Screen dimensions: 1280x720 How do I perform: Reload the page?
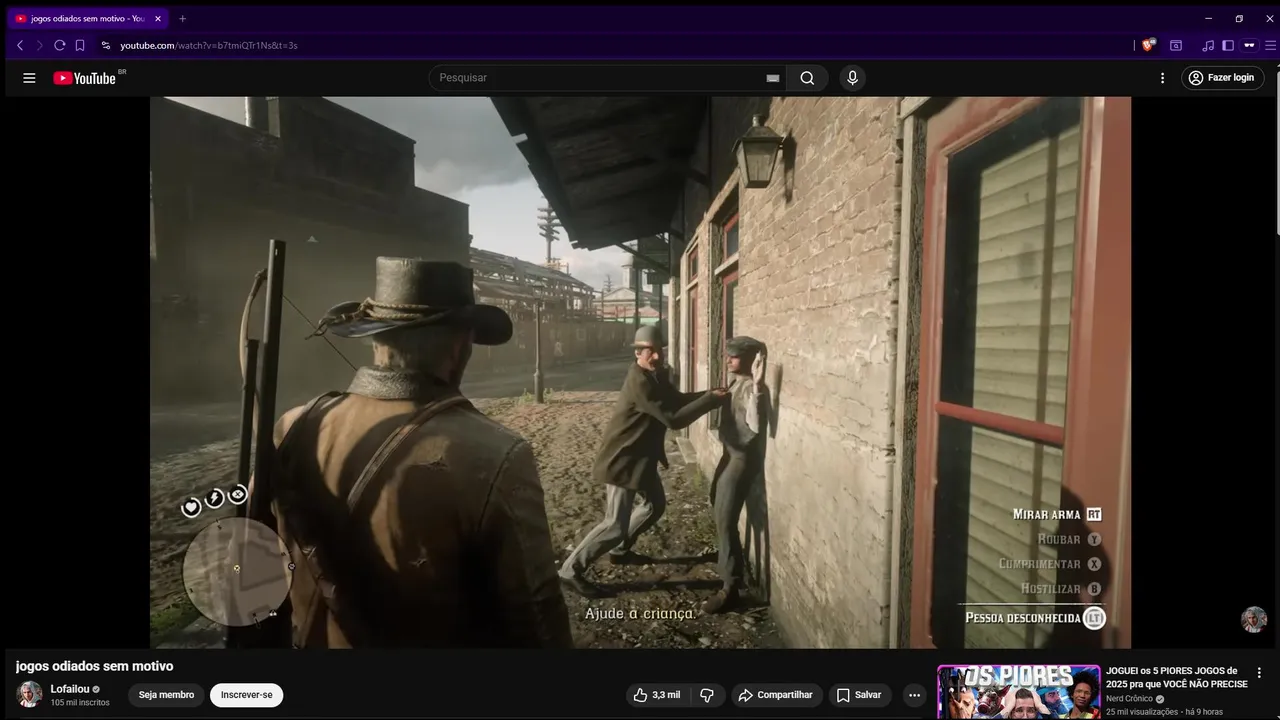tap(60, 45)
